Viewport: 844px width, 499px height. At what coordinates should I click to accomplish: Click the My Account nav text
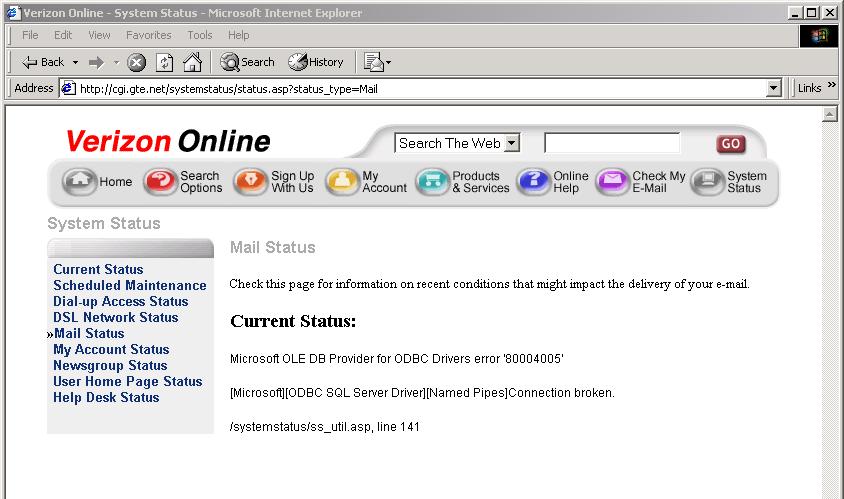click(384, 182)
